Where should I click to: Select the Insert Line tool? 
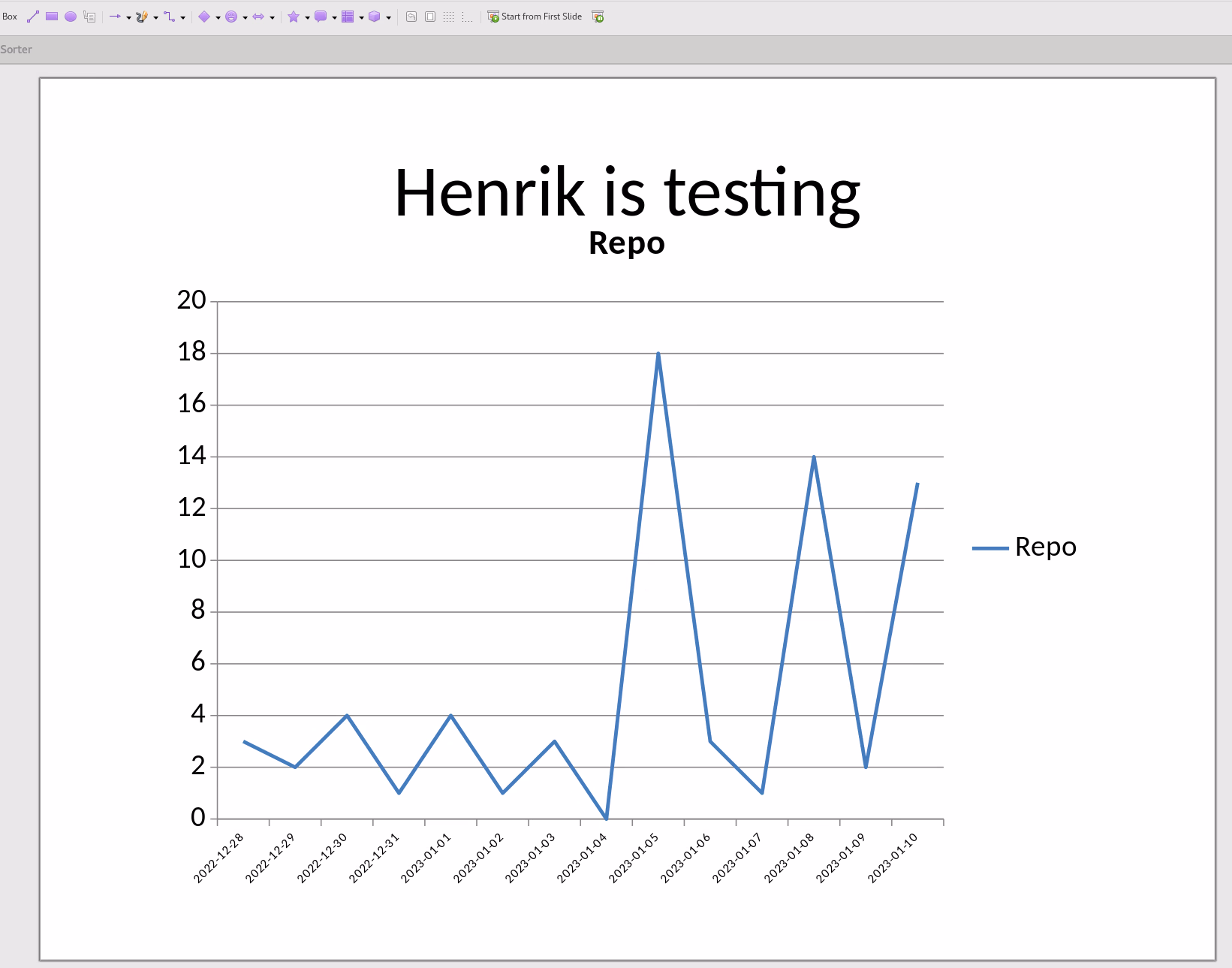(x=32, y=16)
